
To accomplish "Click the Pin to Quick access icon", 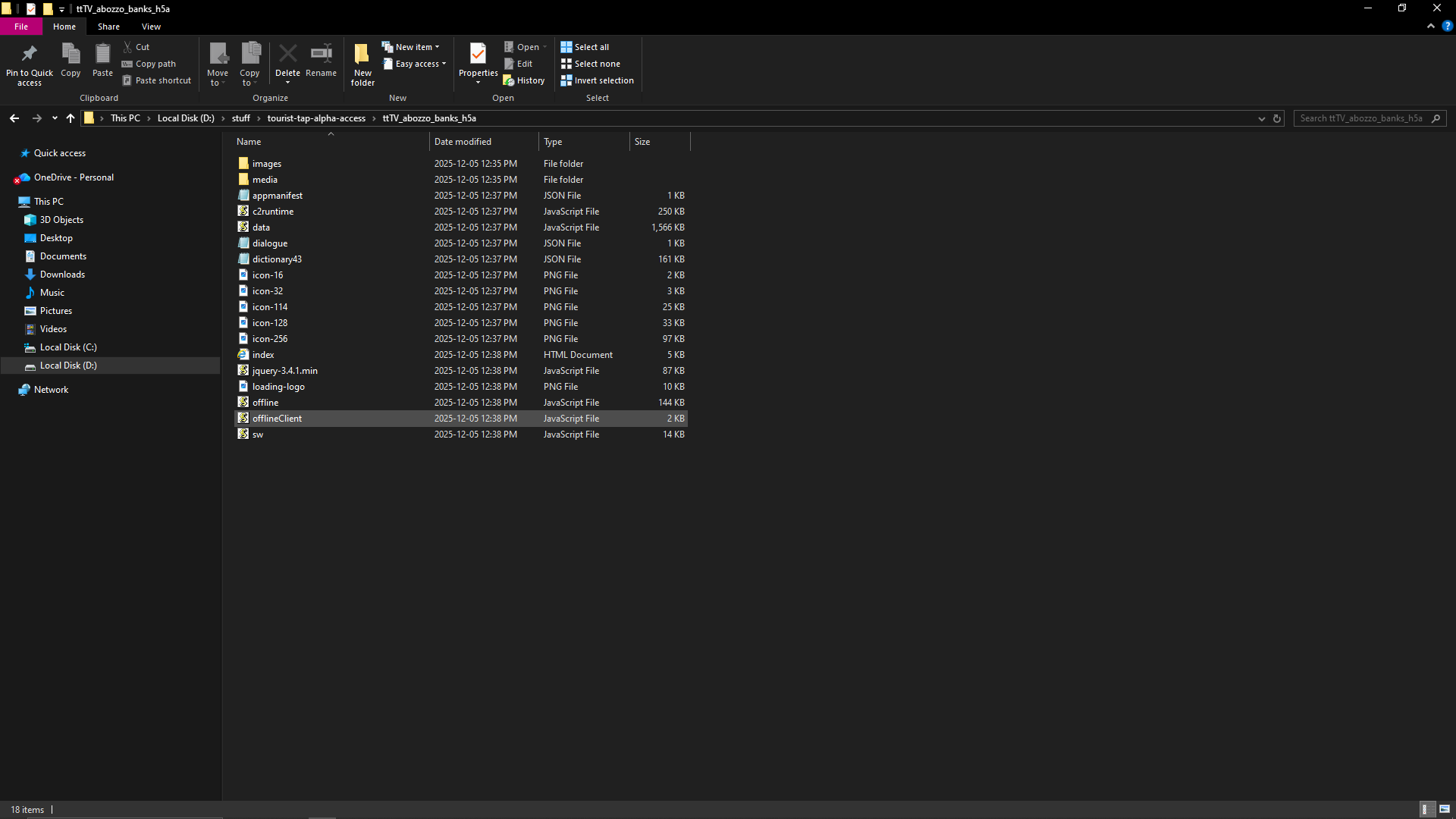I will click(29, 55).
